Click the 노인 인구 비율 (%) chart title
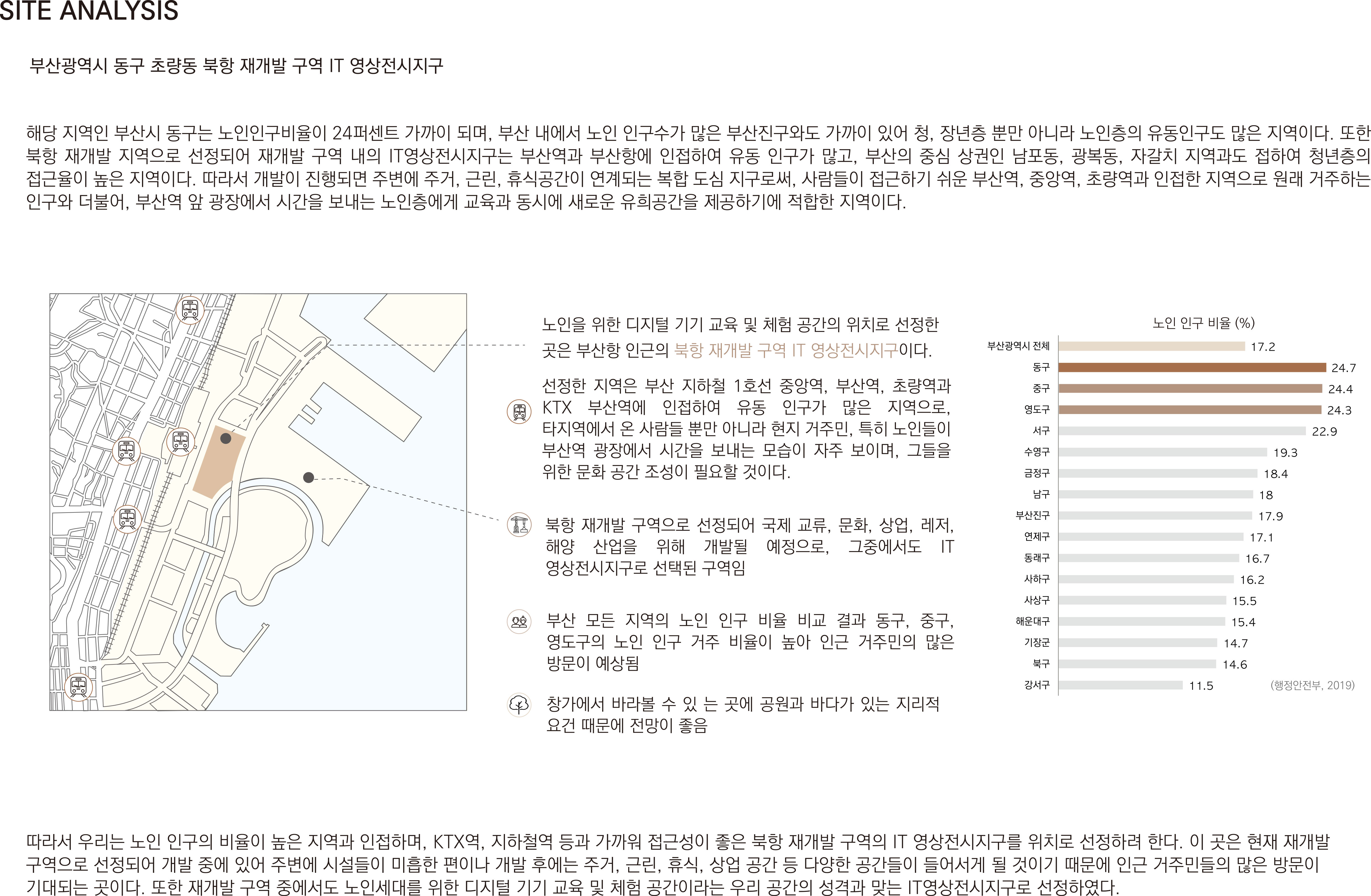The image size is (1371, 896). pyautogui.click(x=1203, y=323)
